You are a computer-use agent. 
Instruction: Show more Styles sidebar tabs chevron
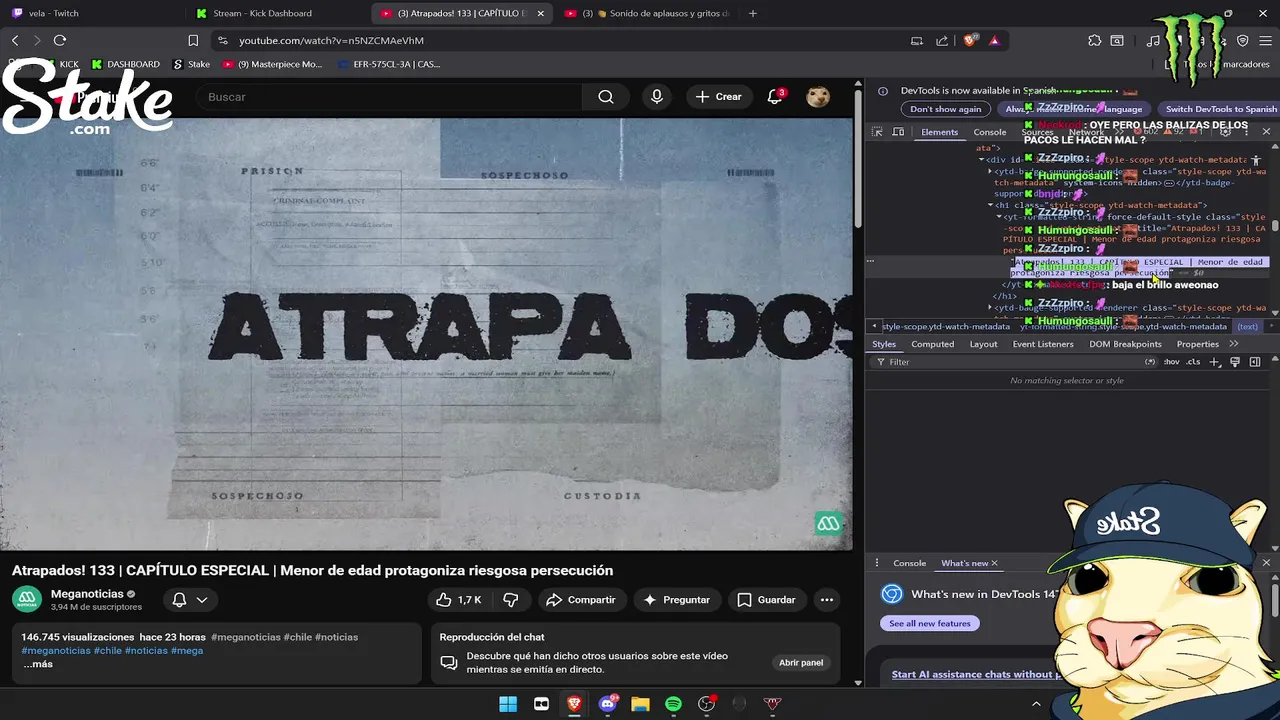[1233, 344]
